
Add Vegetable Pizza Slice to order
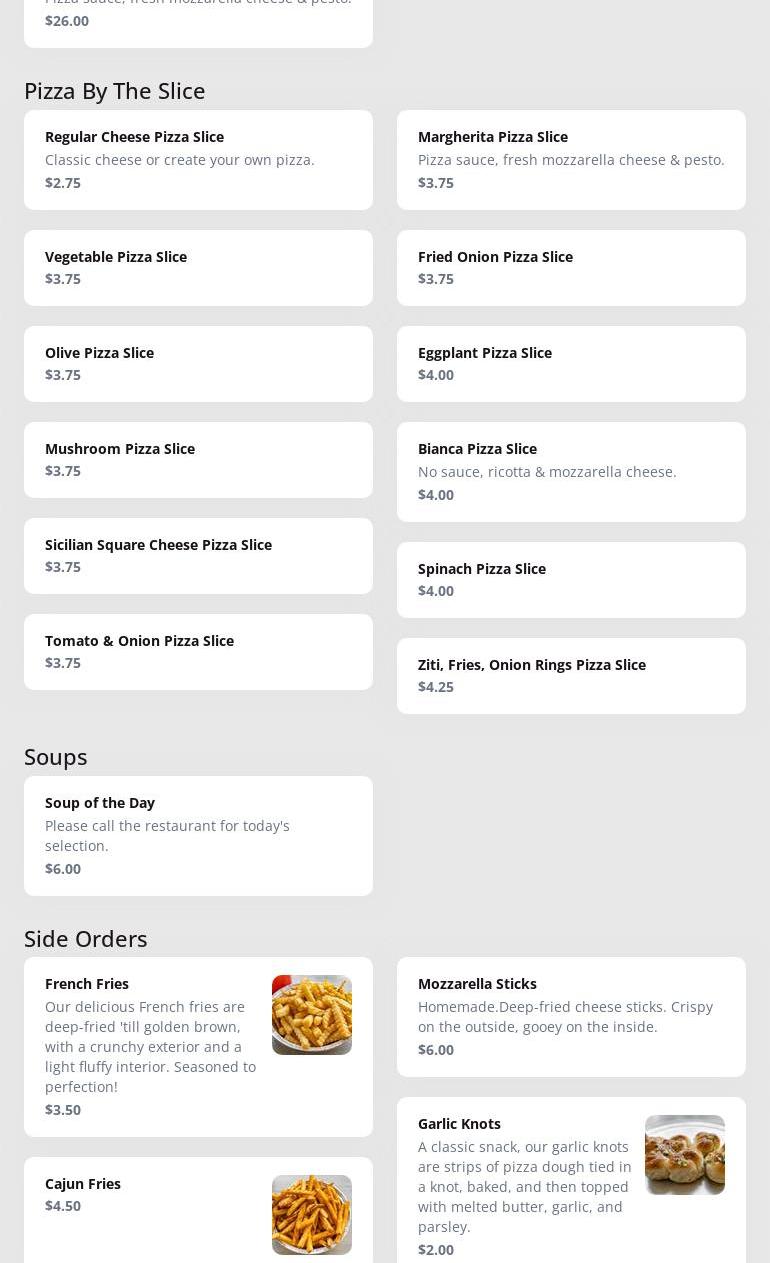(x=198, y=268)
